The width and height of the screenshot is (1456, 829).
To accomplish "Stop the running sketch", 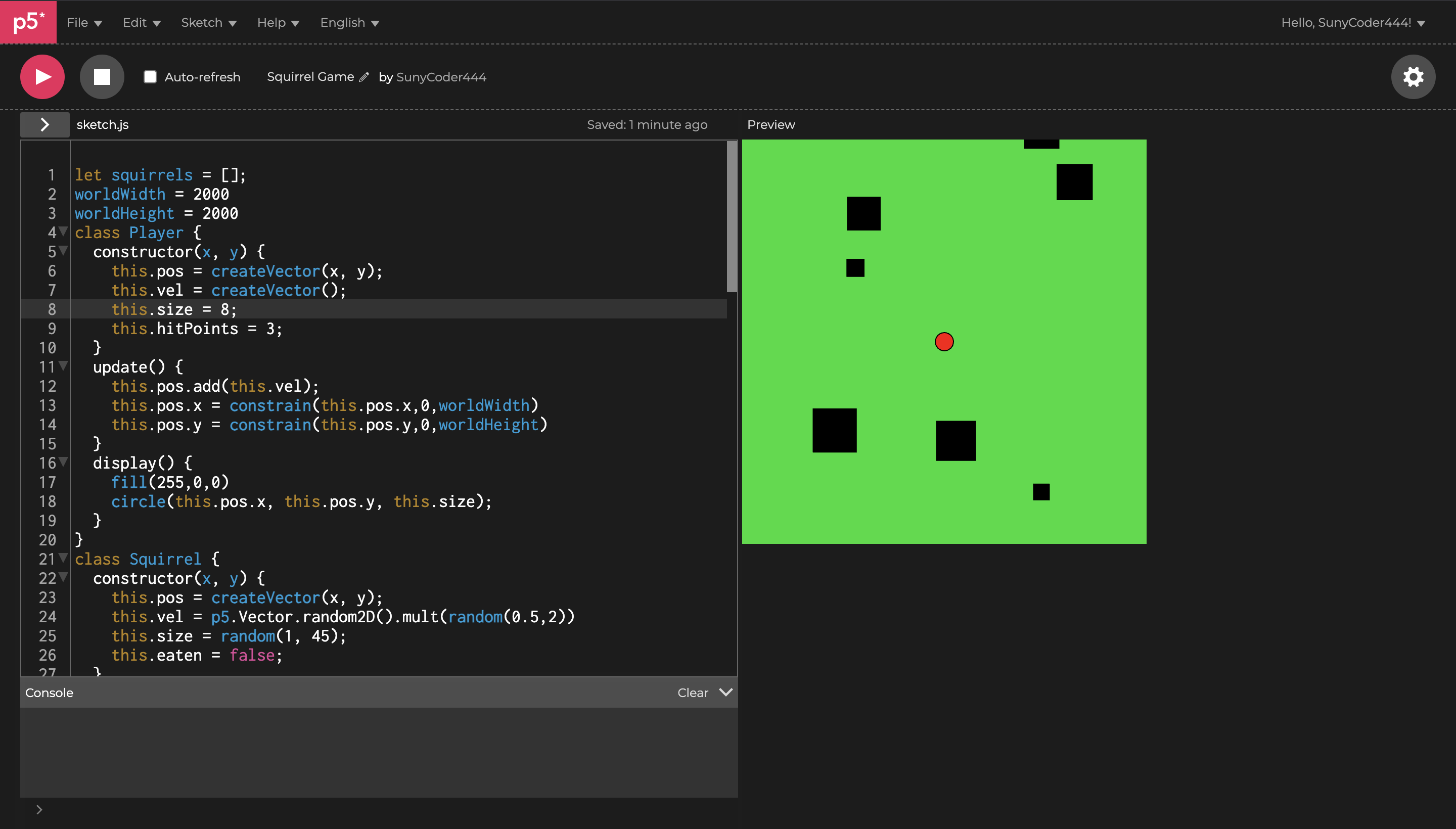I will tap(102, 77).
